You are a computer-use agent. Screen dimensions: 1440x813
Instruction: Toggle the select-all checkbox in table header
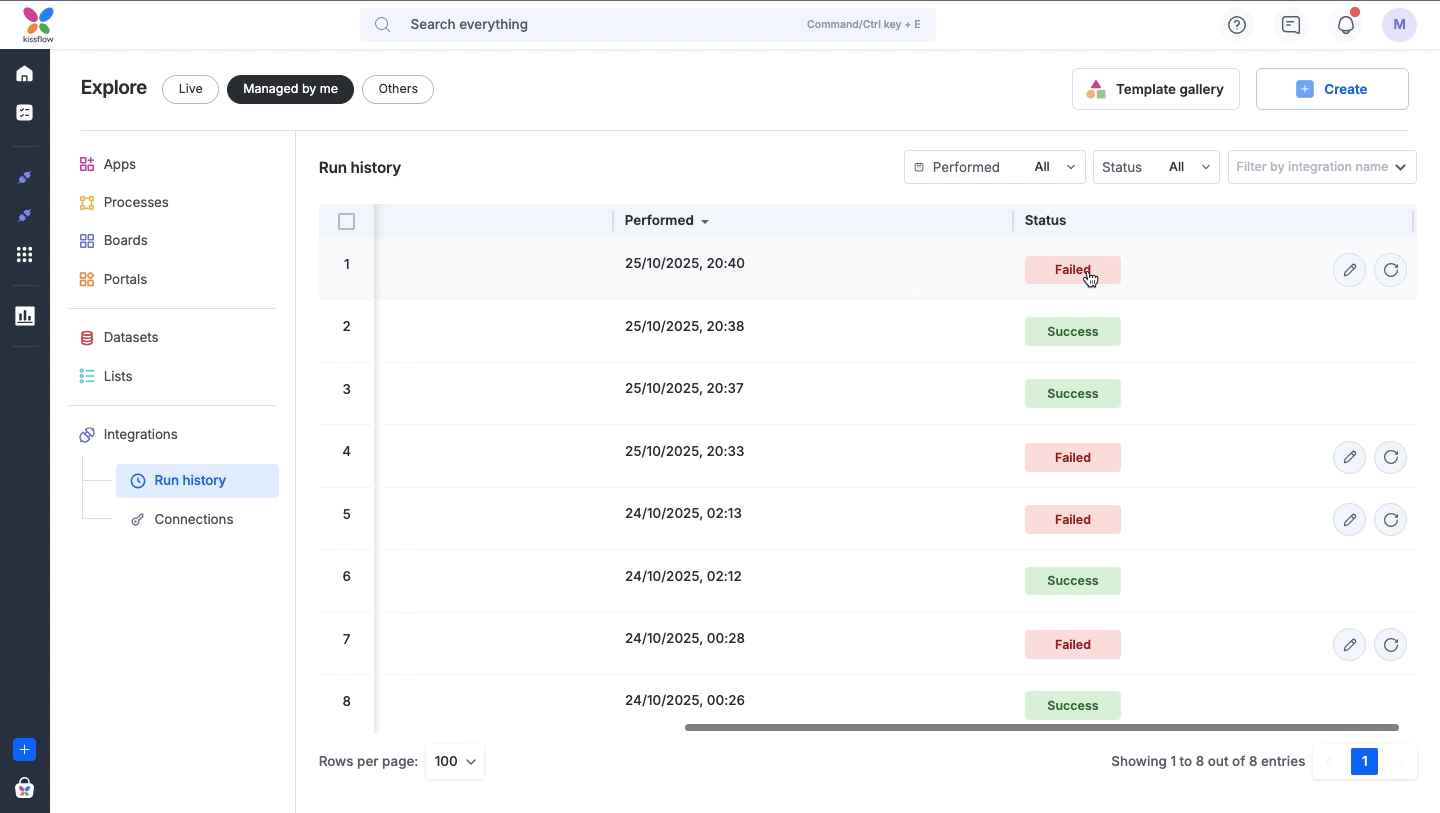(x=347, y=221)
